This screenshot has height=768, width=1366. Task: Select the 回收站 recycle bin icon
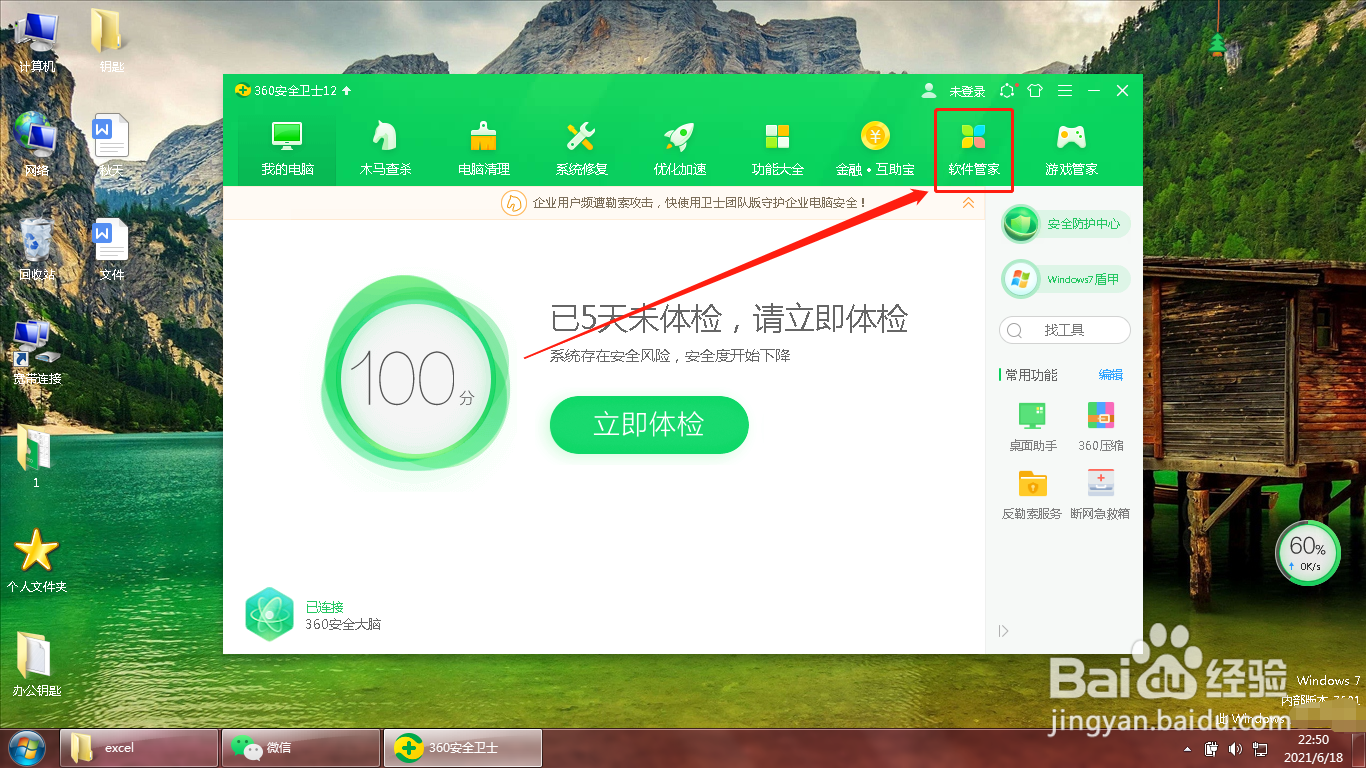[x=37, y=249]
